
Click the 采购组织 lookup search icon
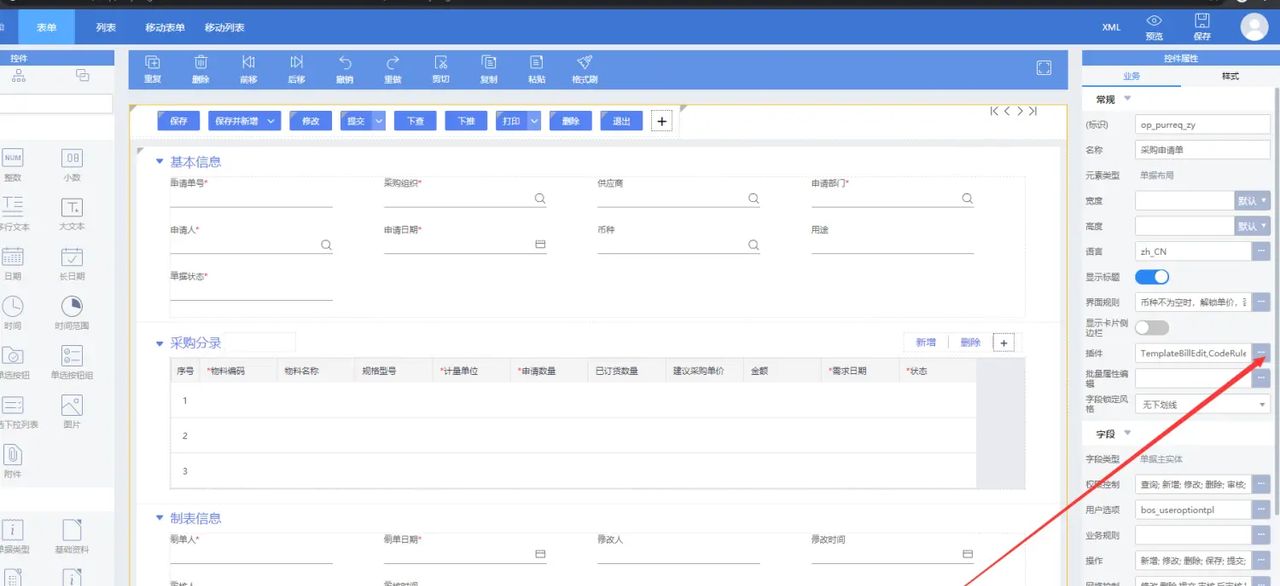[x=540, y=198]
